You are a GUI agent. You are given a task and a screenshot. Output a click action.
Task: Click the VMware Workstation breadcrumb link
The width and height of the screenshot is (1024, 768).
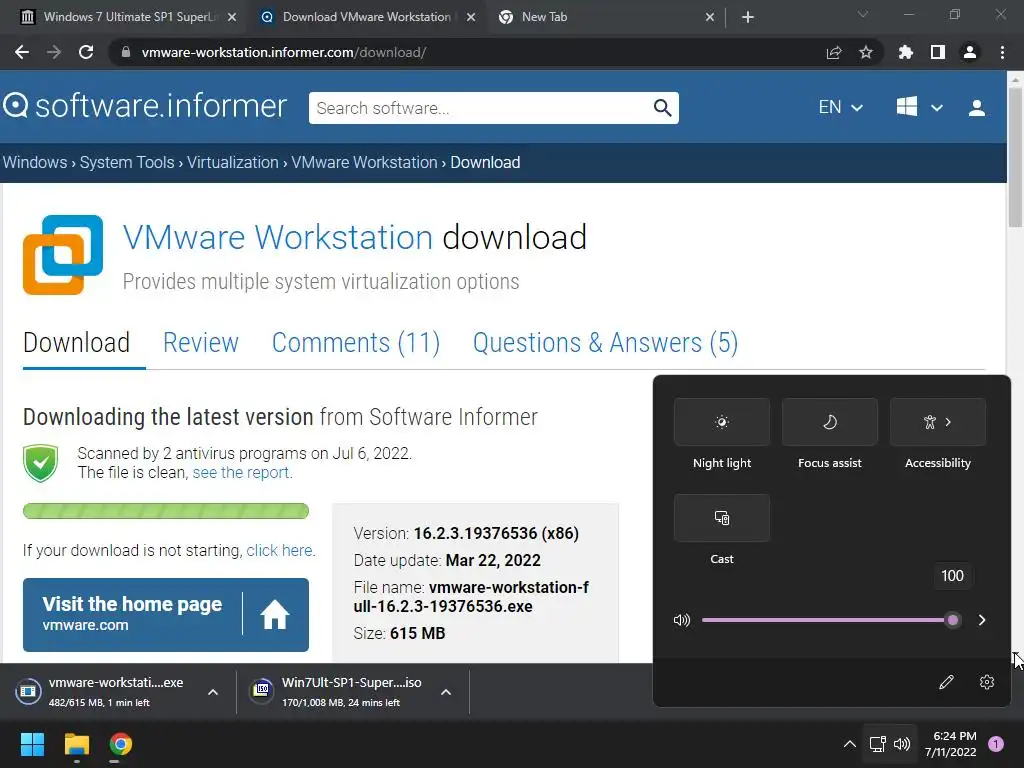tap(364, 163)
